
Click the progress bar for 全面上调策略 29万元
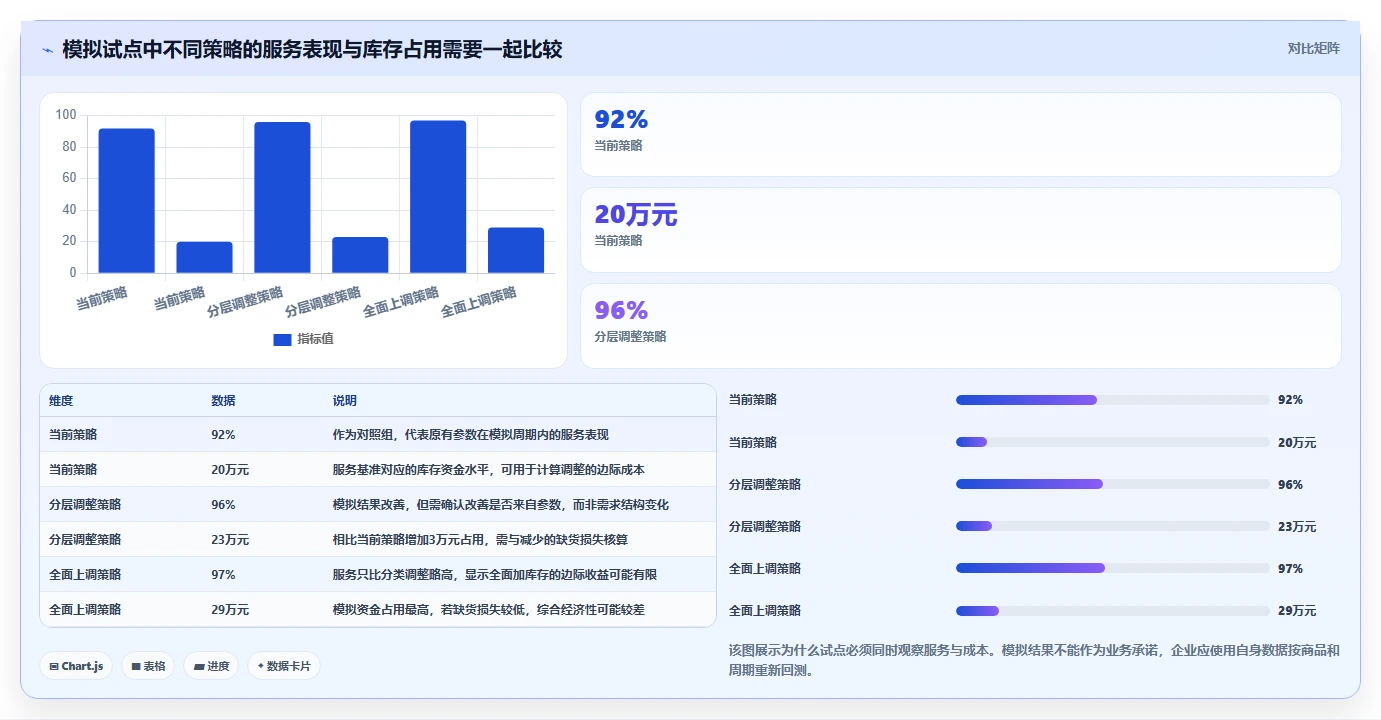click(1112, 610)
